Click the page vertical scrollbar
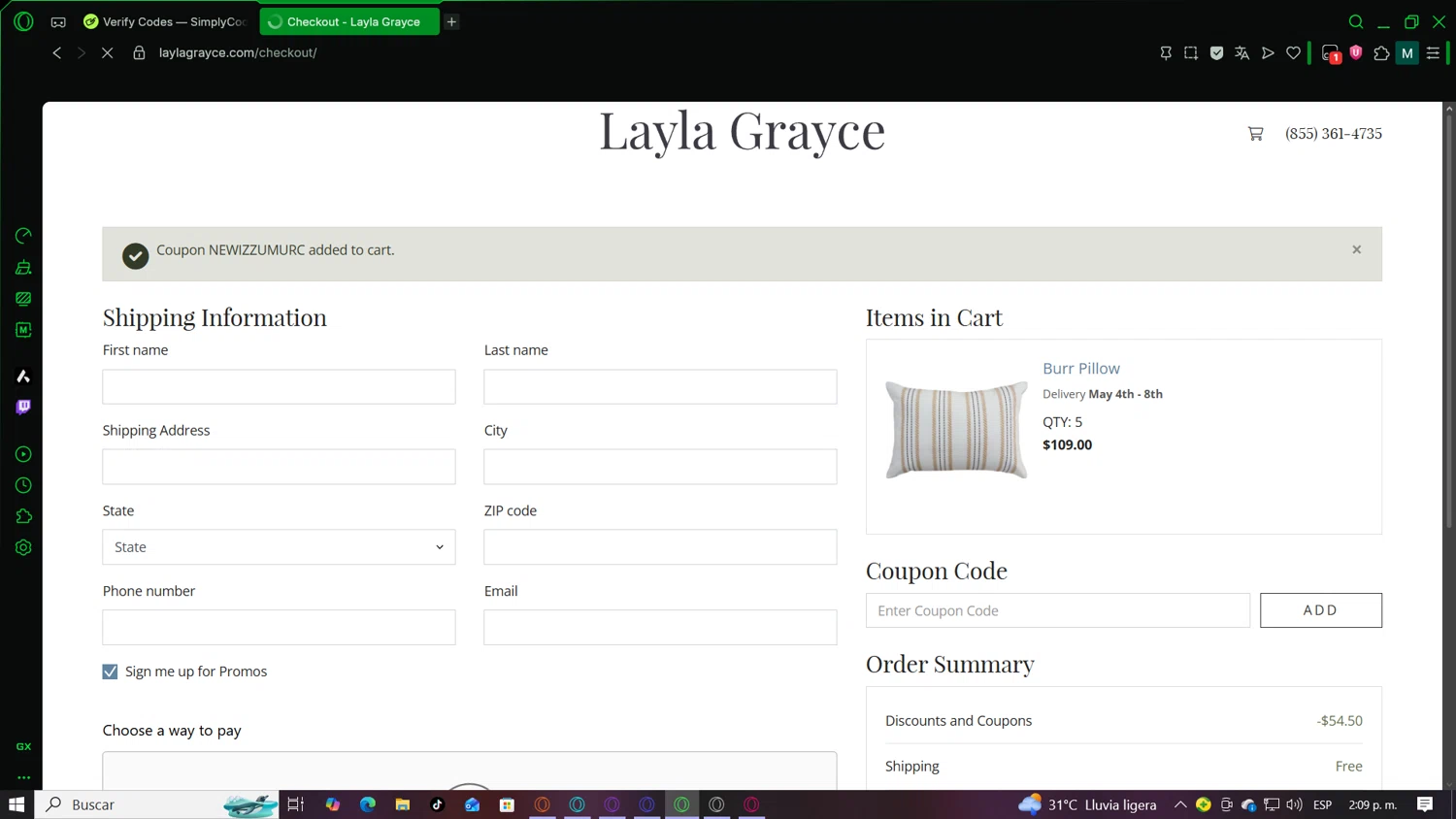The width and height of the screenshot is (1456, 819). click(x=1449, y=320)
